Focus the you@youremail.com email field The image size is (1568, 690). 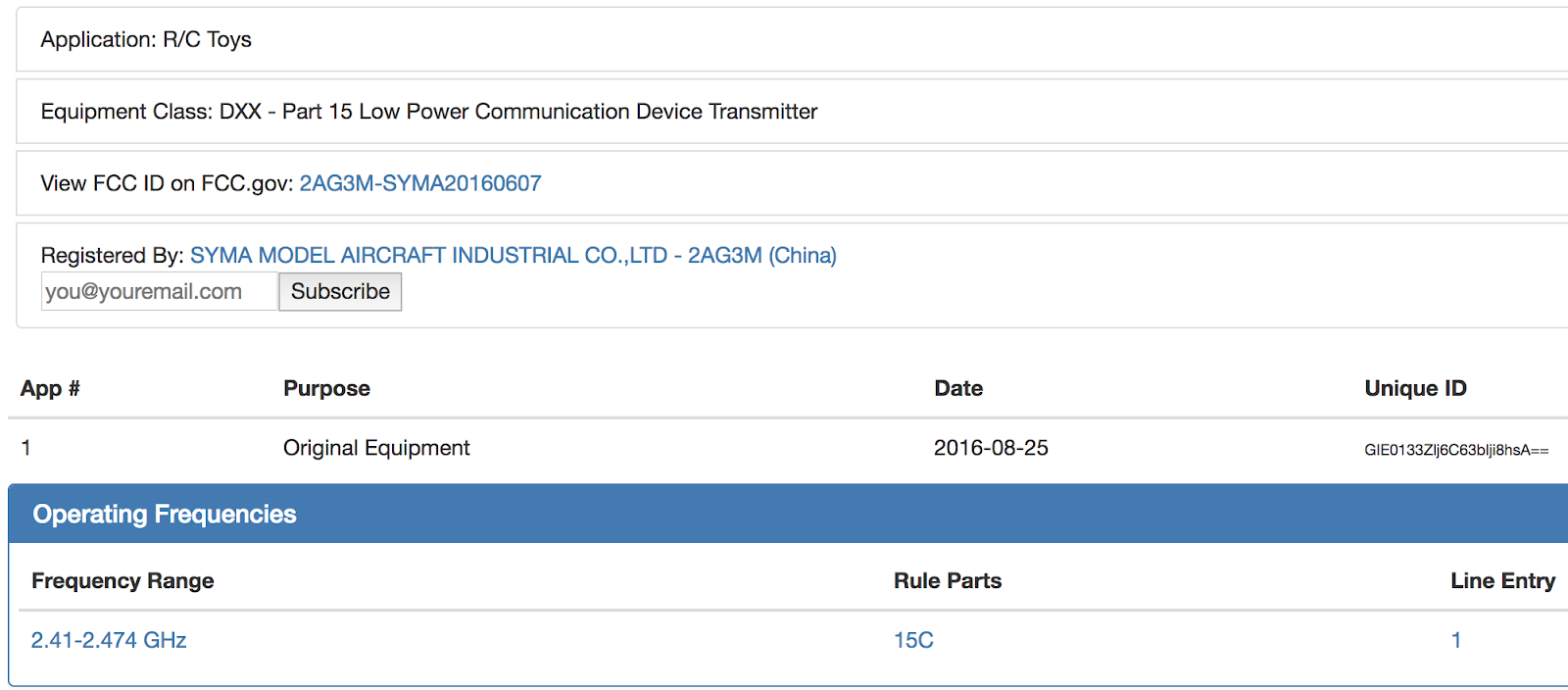pos(159,291)
